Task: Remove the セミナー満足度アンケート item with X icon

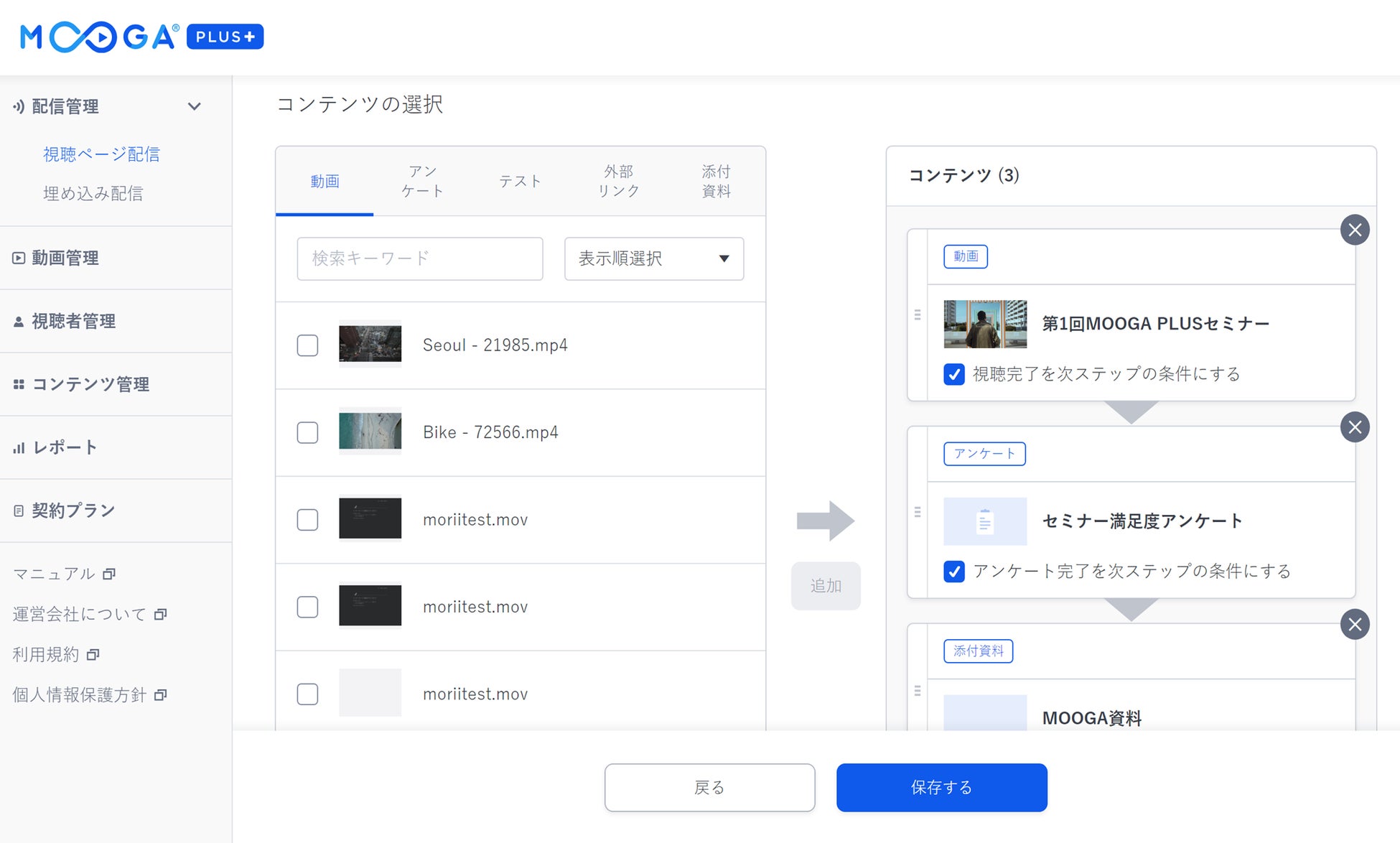Action: (1354, 428)
